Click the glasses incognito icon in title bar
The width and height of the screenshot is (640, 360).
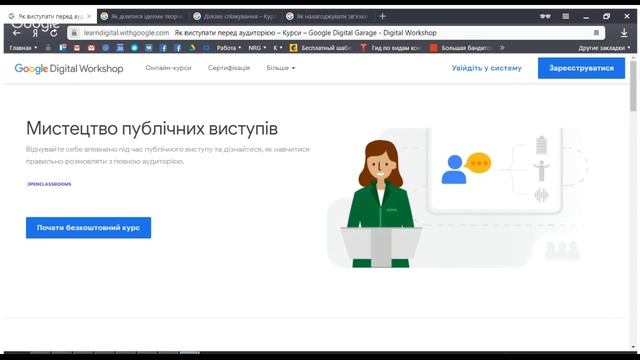[x=545, y=16]
